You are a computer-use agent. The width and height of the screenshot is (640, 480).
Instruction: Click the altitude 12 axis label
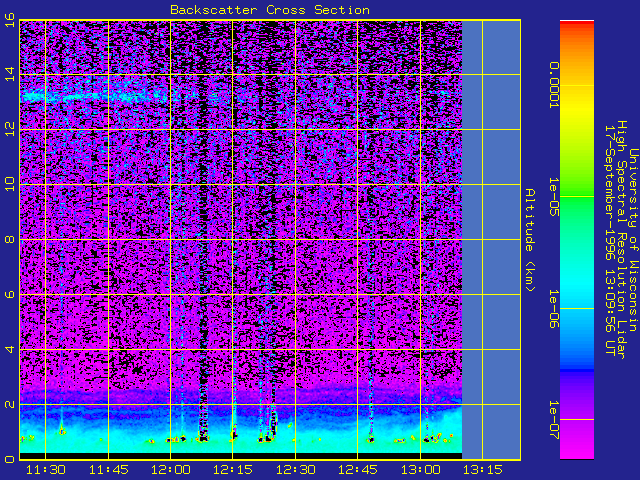(10, 129)
